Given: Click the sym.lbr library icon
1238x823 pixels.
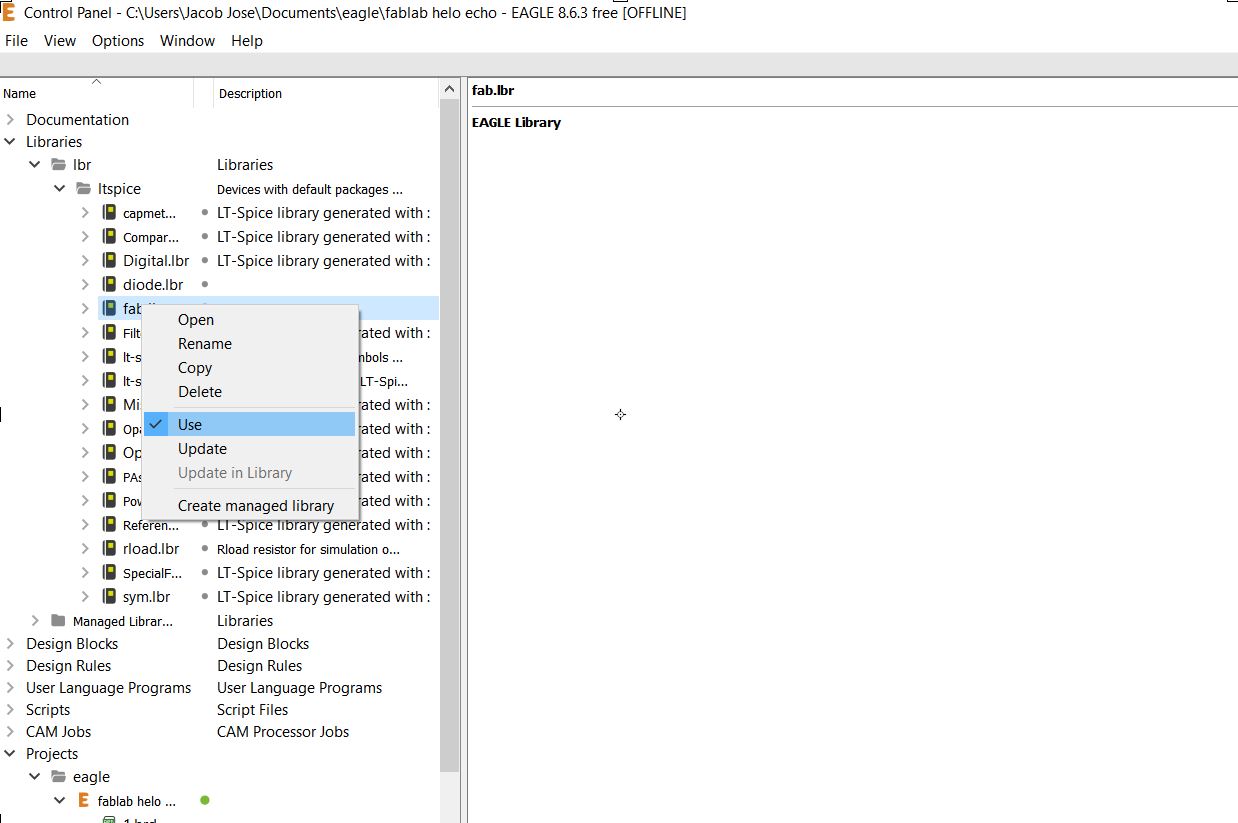Looking at the screenshot, I should (109, 596).
